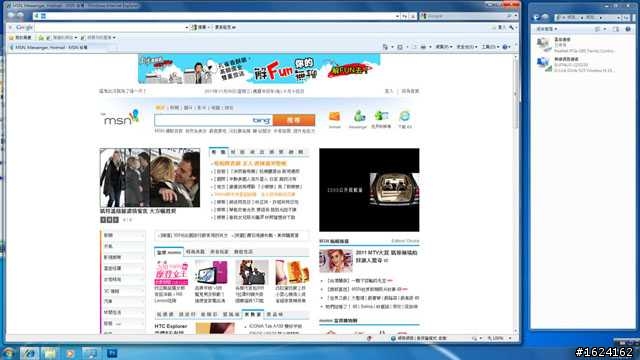Open the folder icon in taskbar

[x=49, y=353]
